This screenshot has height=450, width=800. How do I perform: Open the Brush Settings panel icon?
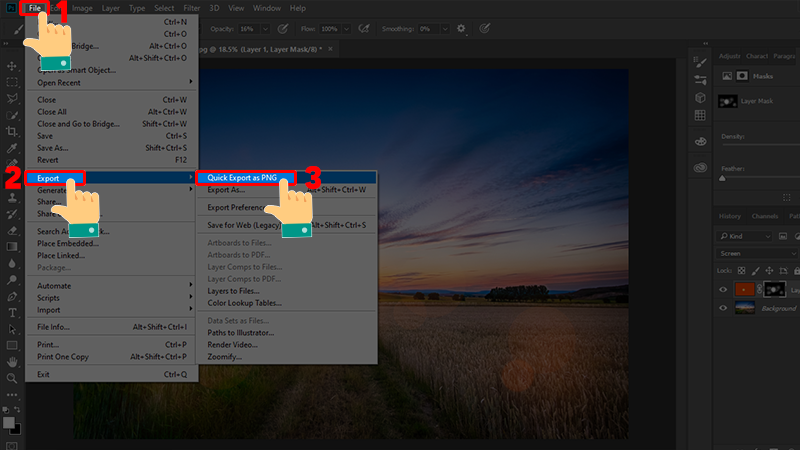click(x=700, y=63)
